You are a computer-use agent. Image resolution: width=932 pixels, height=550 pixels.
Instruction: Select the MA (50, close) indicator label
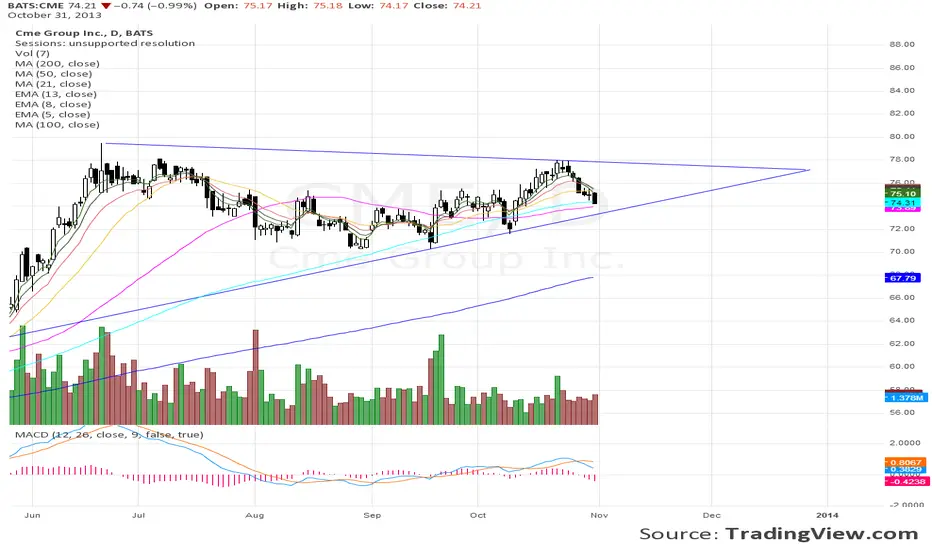tap(53, 74)
